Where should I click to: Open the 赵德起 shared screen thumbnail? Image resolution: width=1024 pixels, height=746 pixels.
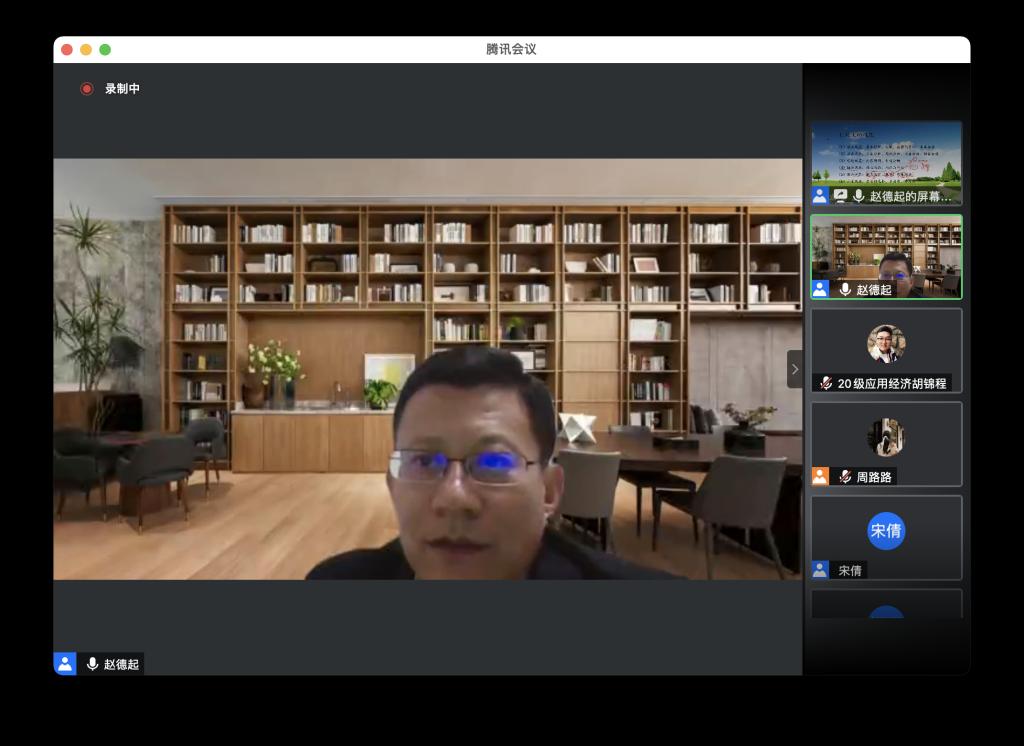click(x=886, y=155)
